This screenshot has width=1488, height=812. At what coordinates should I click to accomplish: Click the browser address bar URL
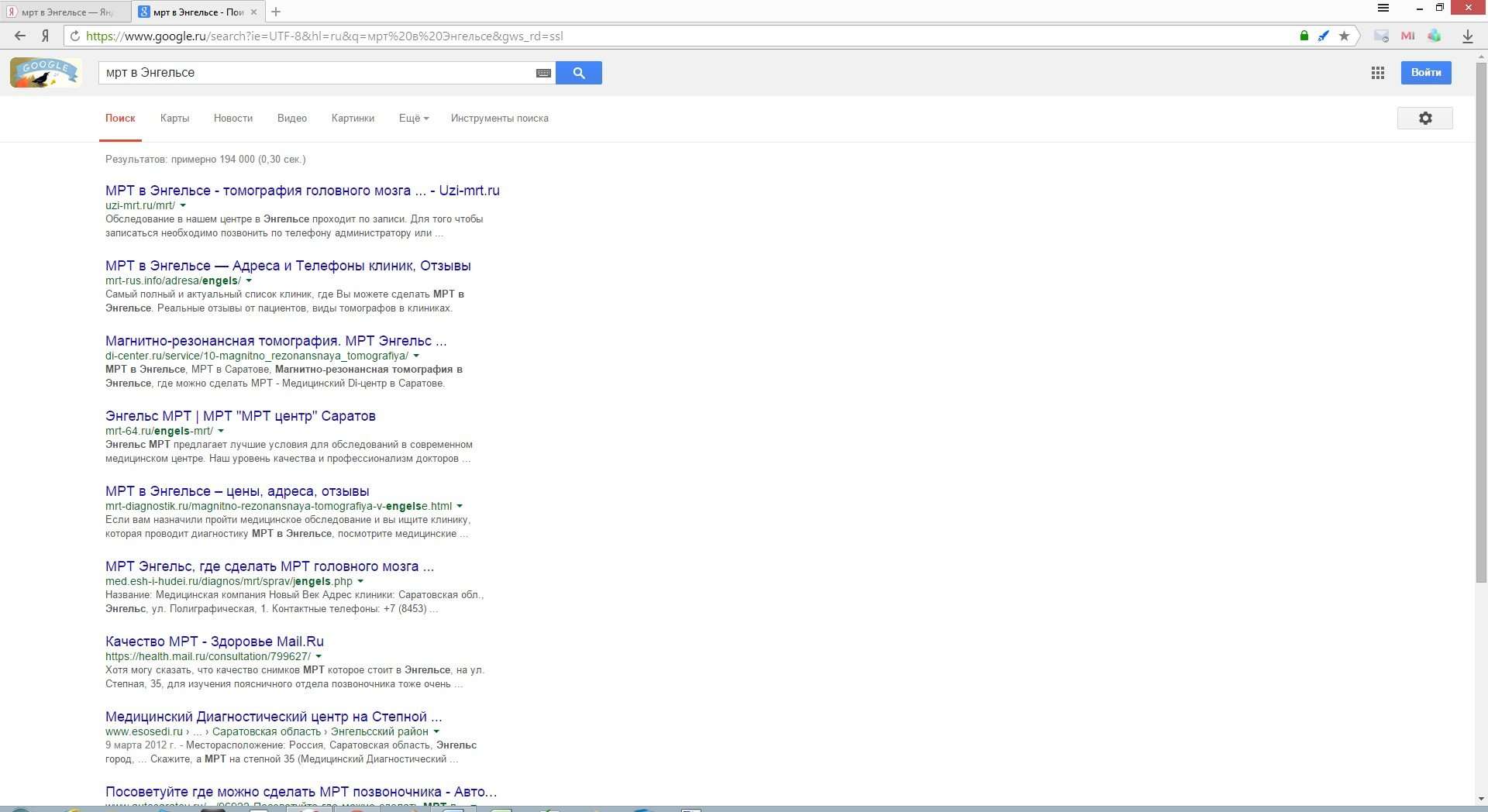coord(324,36)
